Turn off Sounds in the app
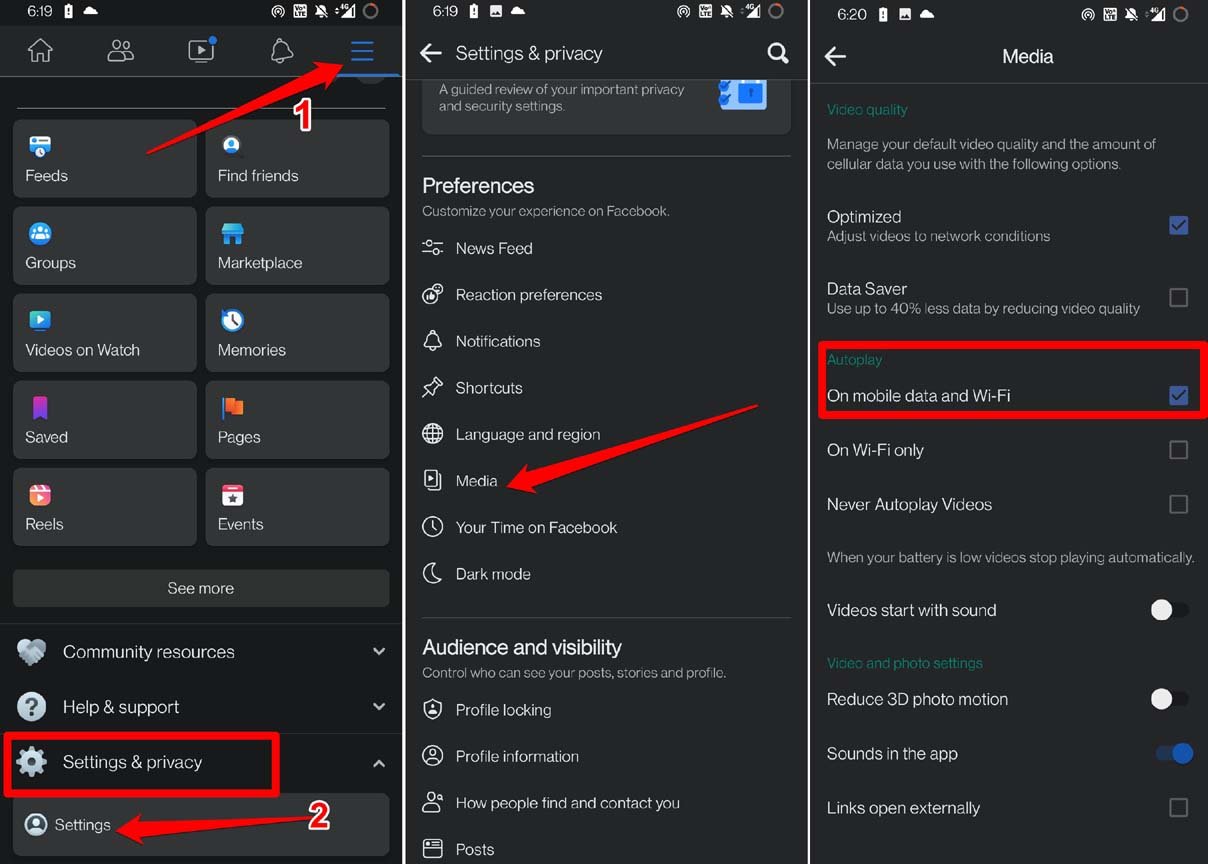 (x=1175, y=753)
